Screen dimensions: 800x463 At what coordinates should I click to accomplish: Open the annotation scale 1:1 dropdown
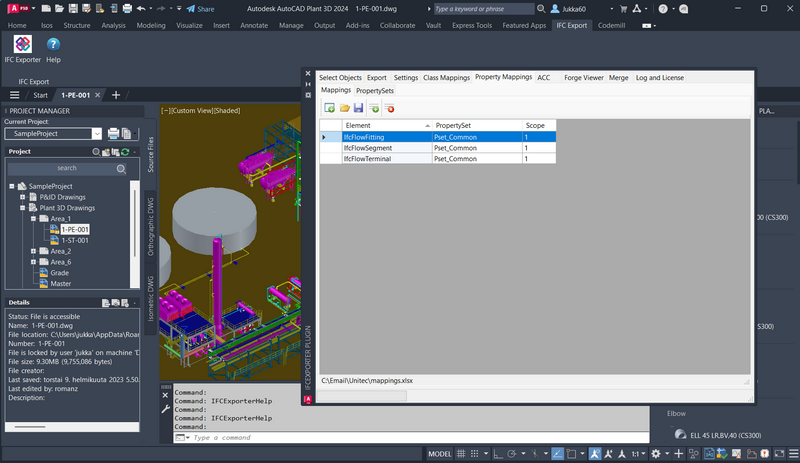(638, 454)
